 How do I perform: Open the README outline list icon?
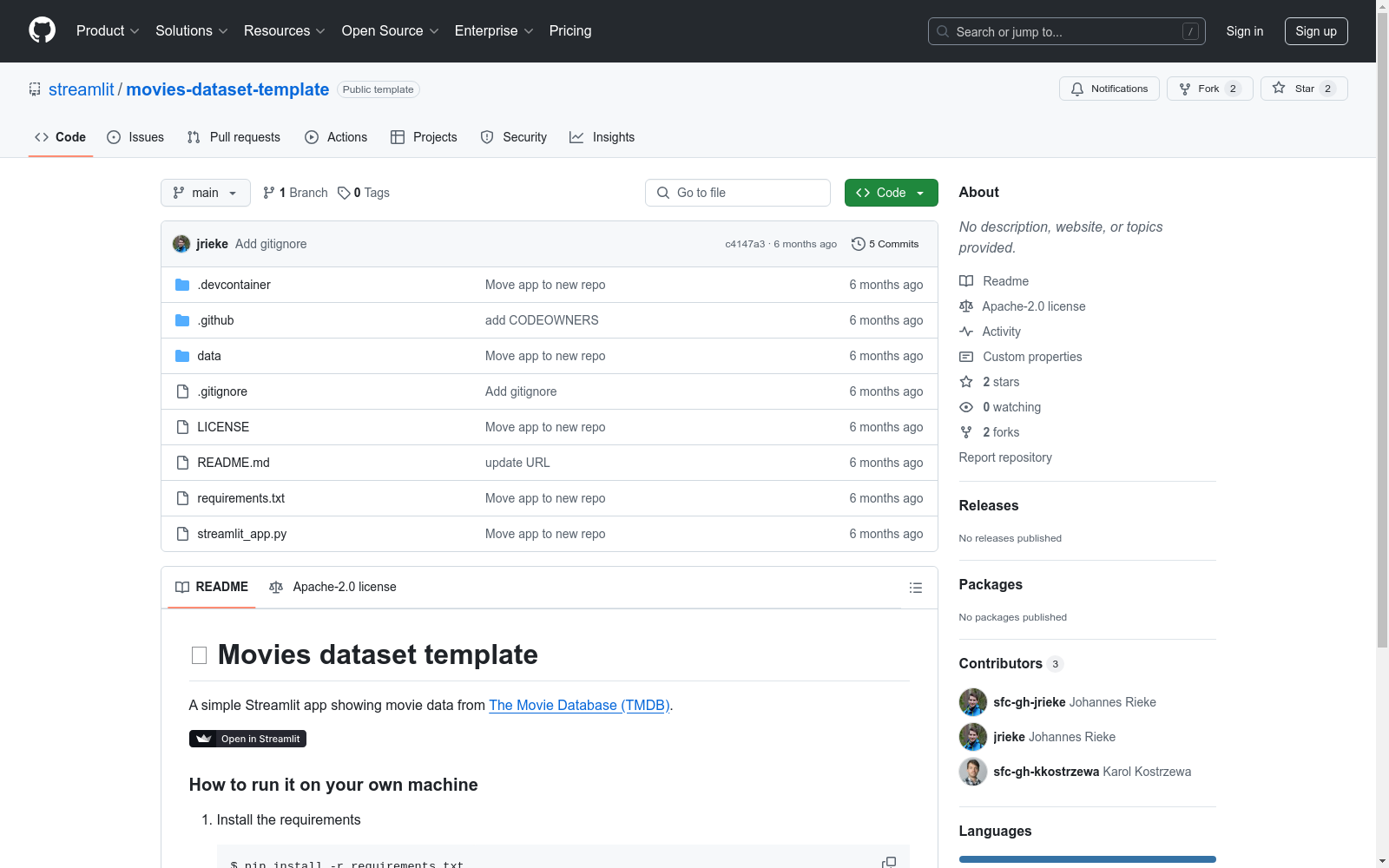pos(915,588)
